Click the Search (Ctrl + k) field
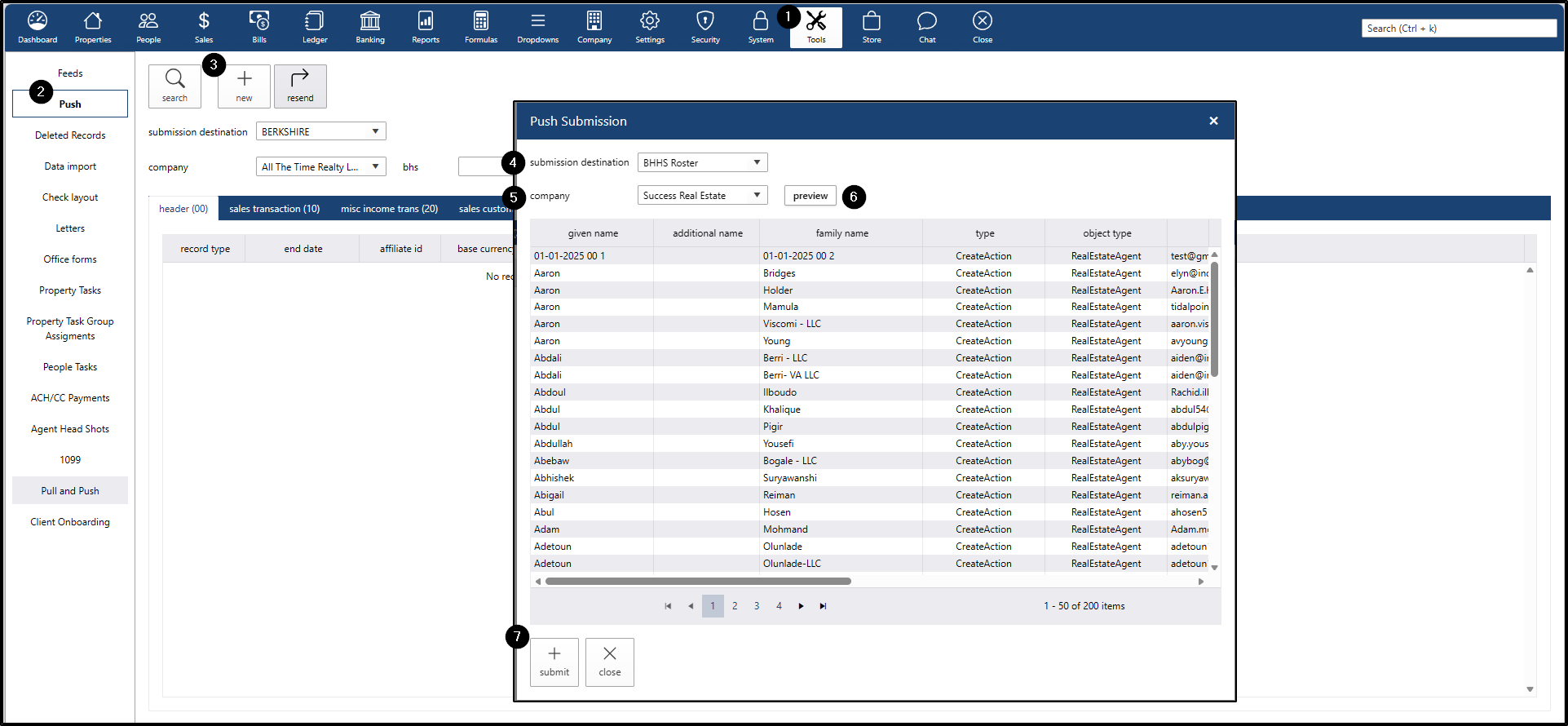This screenshot has height=726, width=1568. click(x=1458, y=29)
